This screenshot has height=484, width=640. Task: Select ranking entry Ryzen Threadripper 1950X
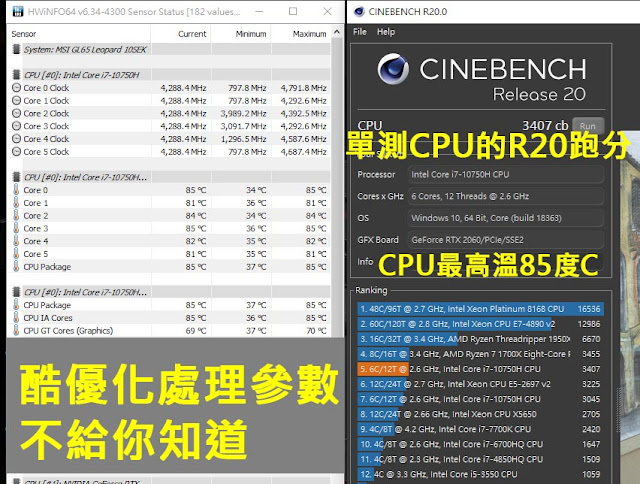[480, 339]
